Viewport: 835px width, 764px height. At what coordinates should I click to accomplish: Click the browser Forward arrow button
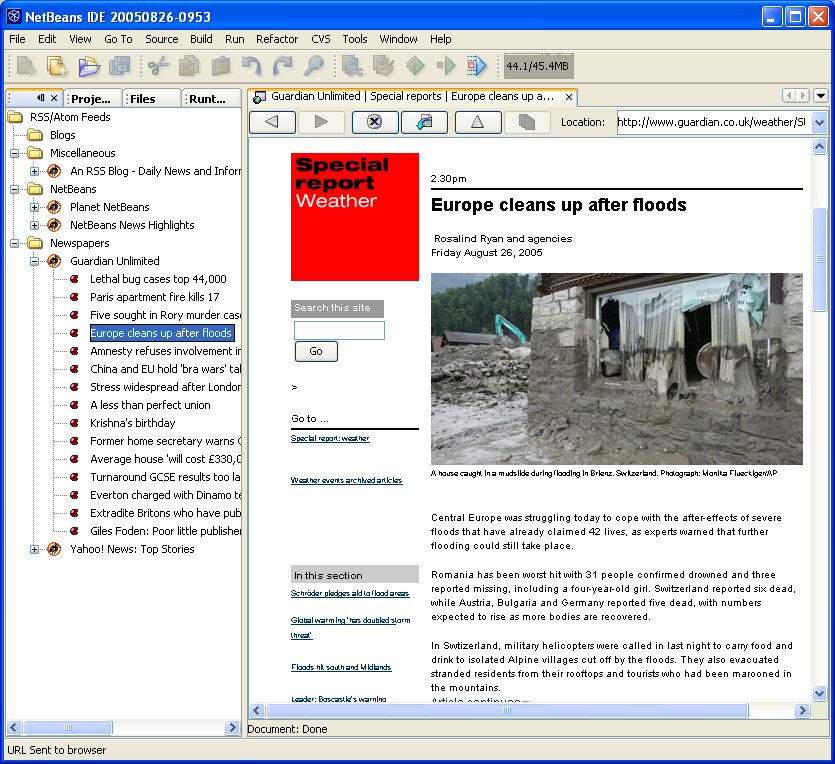pos(321,122)
